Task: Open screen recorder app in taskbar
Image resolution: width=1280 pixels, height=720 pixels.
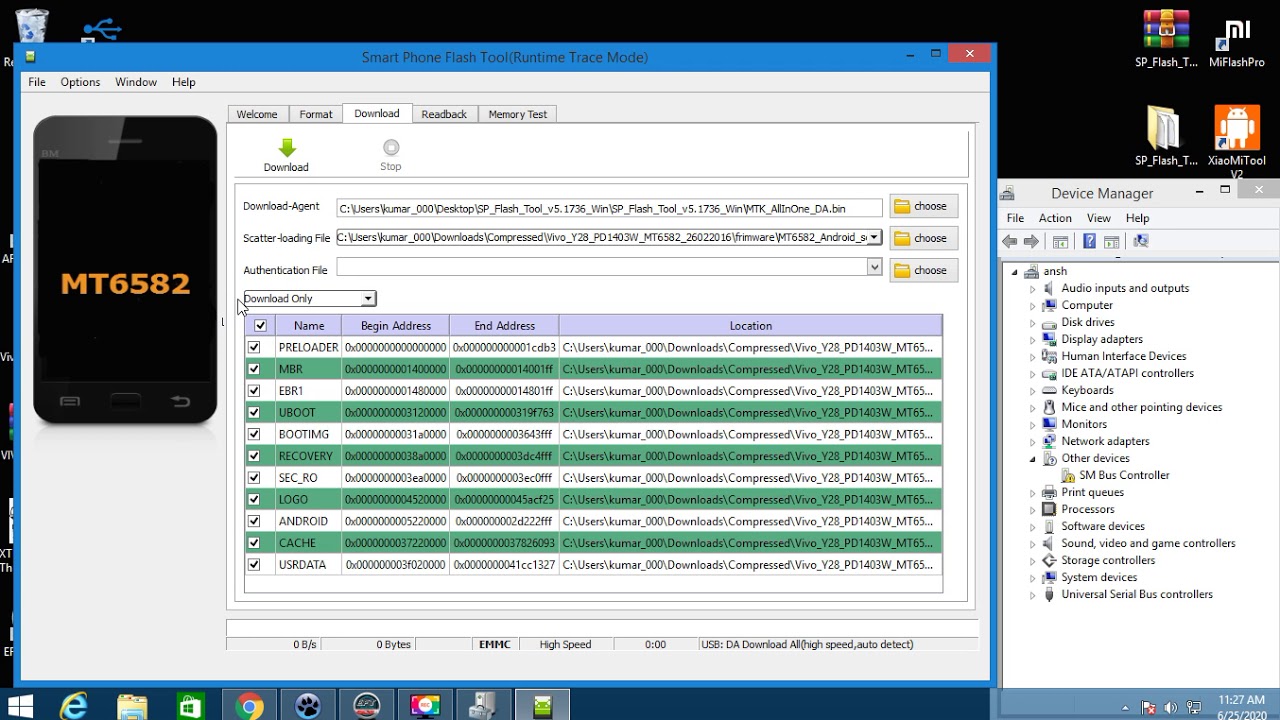Action: point(425,706)
